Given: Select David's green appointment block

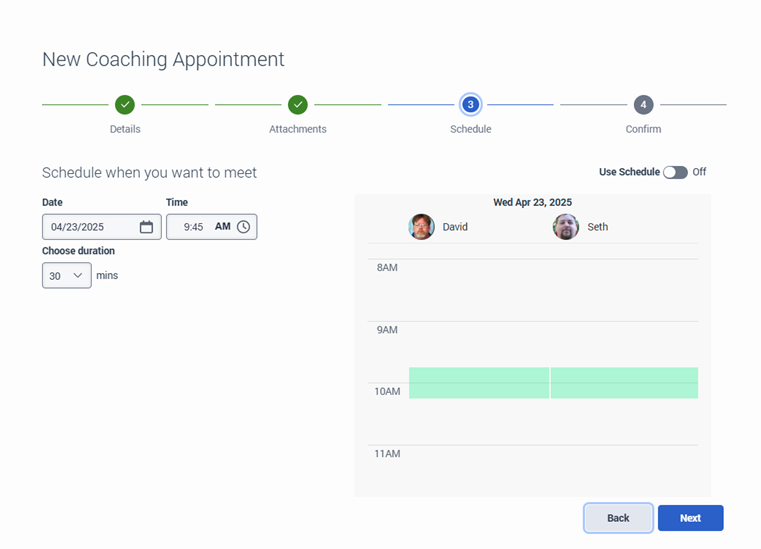Looking at the screenshot, I should (x=479, y=383).
